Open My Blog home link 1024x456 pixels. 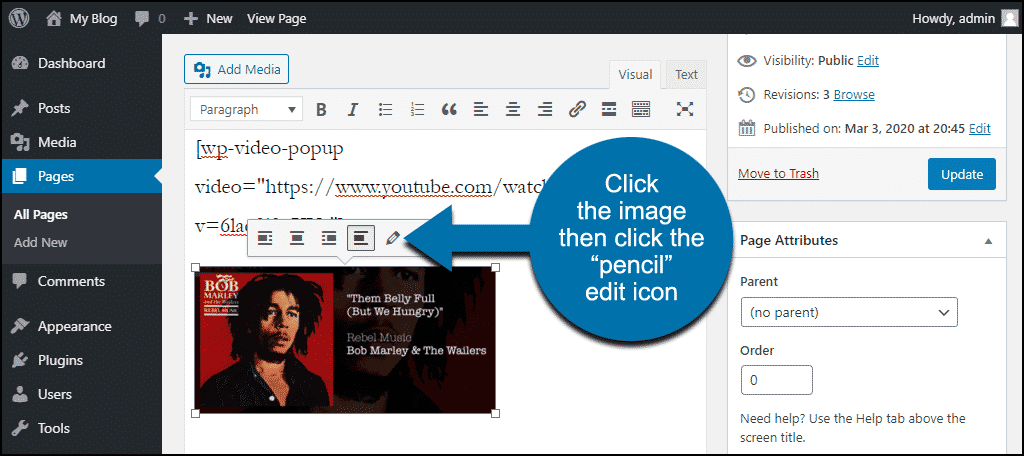[82, 19]
